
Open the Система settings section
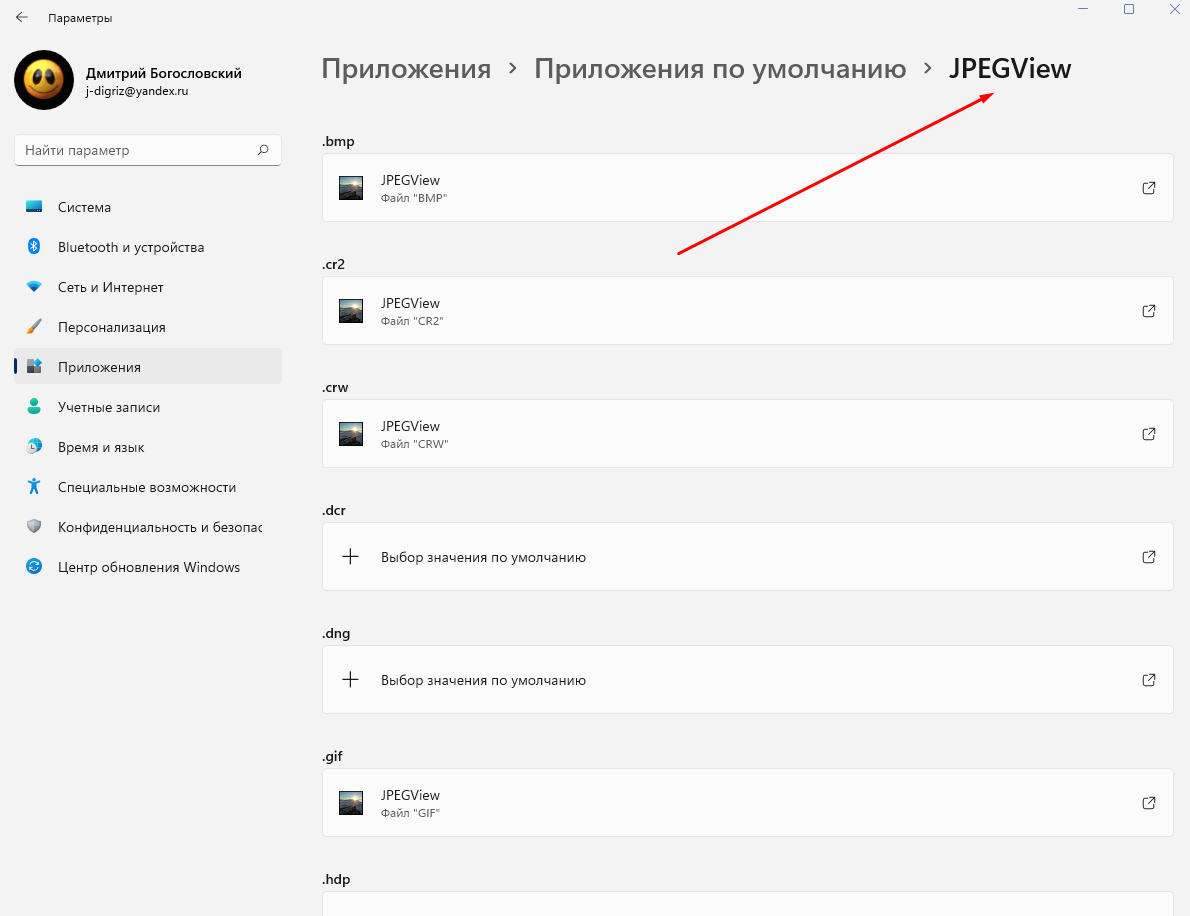pos(84,207)
